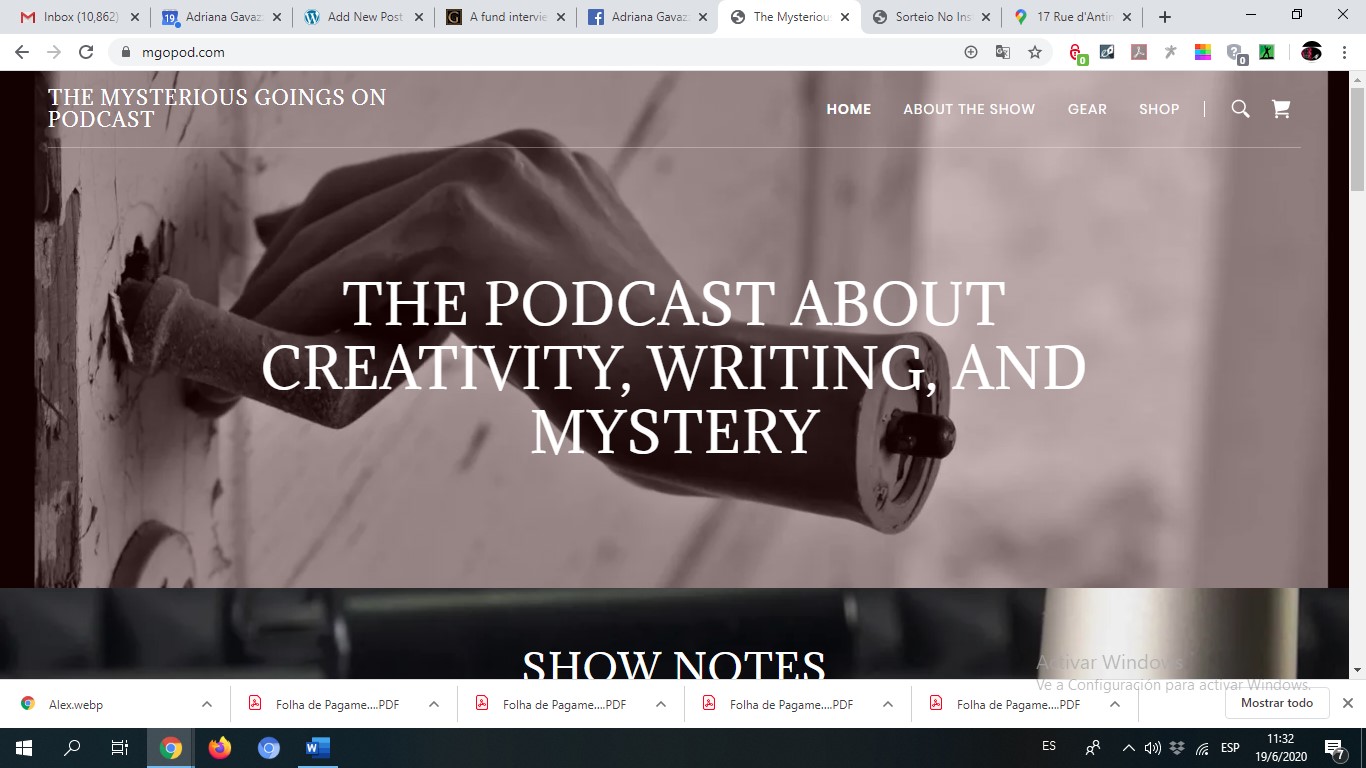Open Firefox from the Windows taskbar
Image resolution: width=1366 pixels, height=768 pixels.
(220, 748)
